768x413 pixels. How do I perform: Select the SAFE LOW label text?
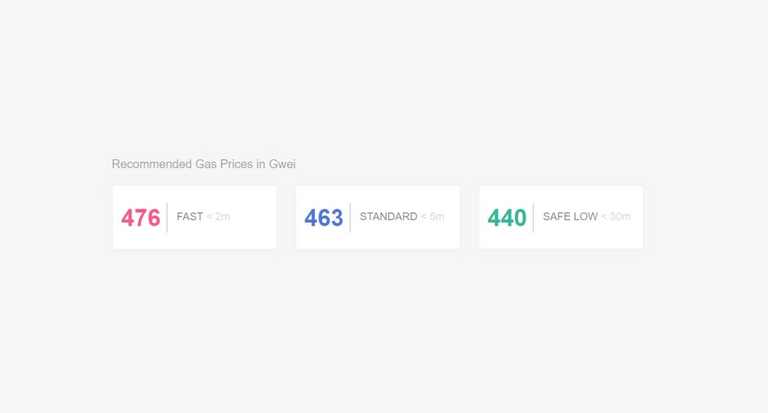(570, 217)
